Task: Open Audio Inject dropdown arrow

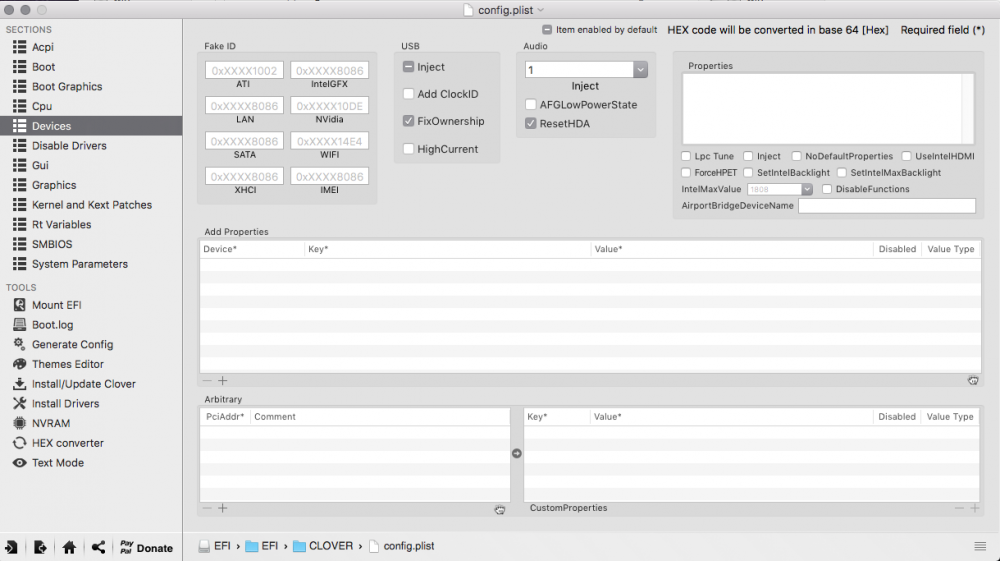Action: click(x=640, y=69)
